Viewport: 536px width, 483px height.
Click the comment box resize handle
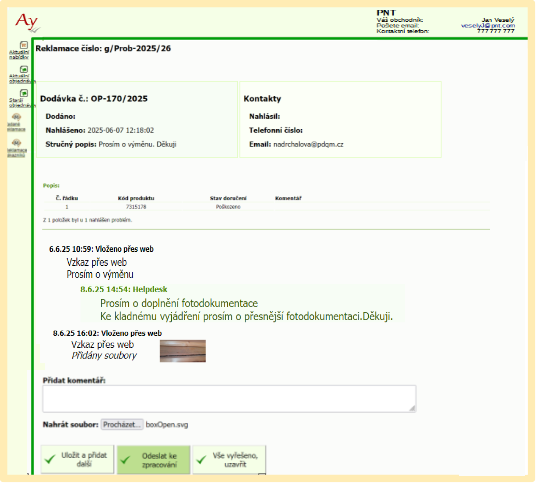[412, 408]
